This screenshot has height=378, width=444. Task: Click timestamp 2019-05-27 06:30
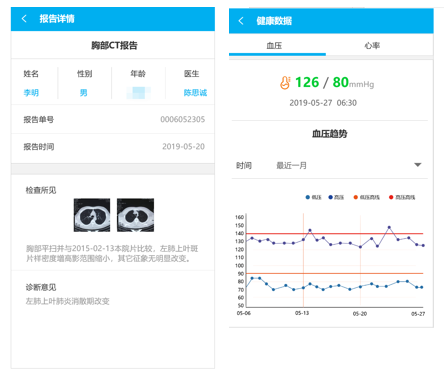coord(323,103)
